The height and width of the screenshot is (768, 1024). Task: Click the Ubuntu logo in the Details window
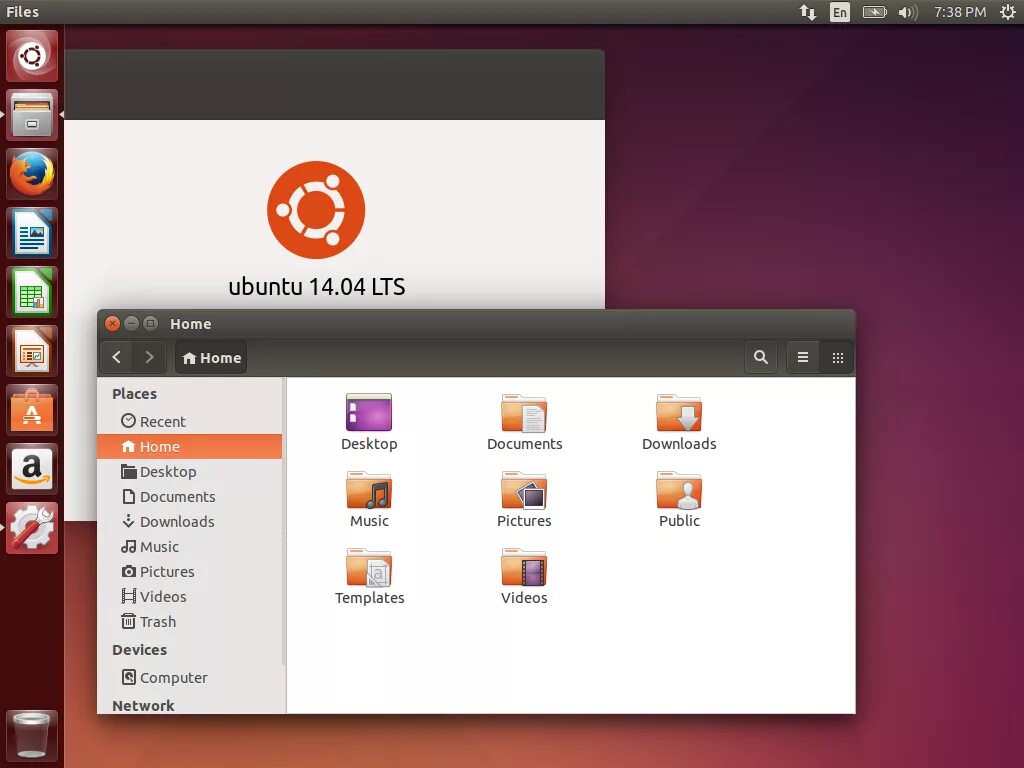tap(316, 210)
